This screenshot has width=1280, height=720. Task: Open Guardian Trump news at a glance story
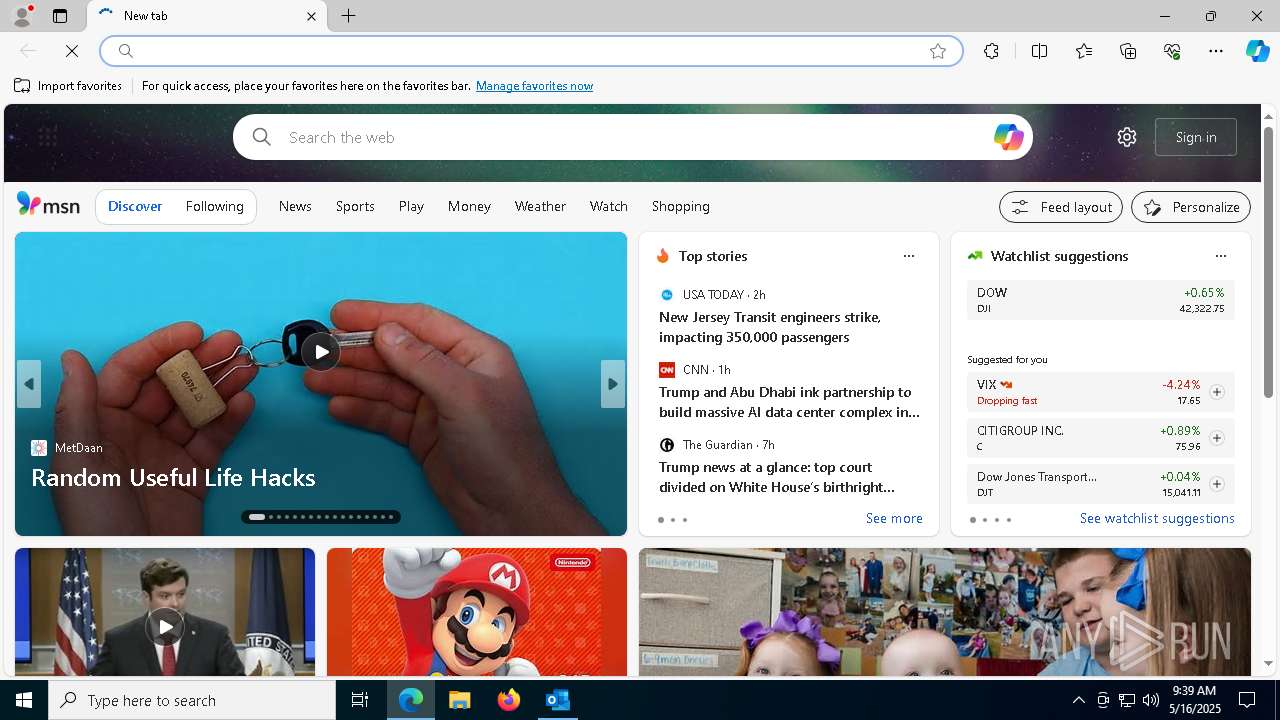tap(777, 477)
